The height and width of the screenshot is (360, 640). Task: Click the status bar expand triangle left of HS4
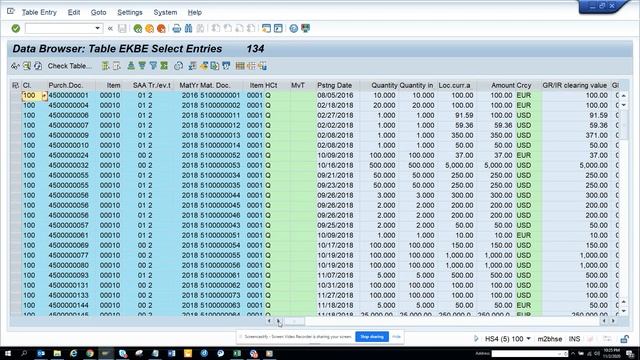point(476,339)
